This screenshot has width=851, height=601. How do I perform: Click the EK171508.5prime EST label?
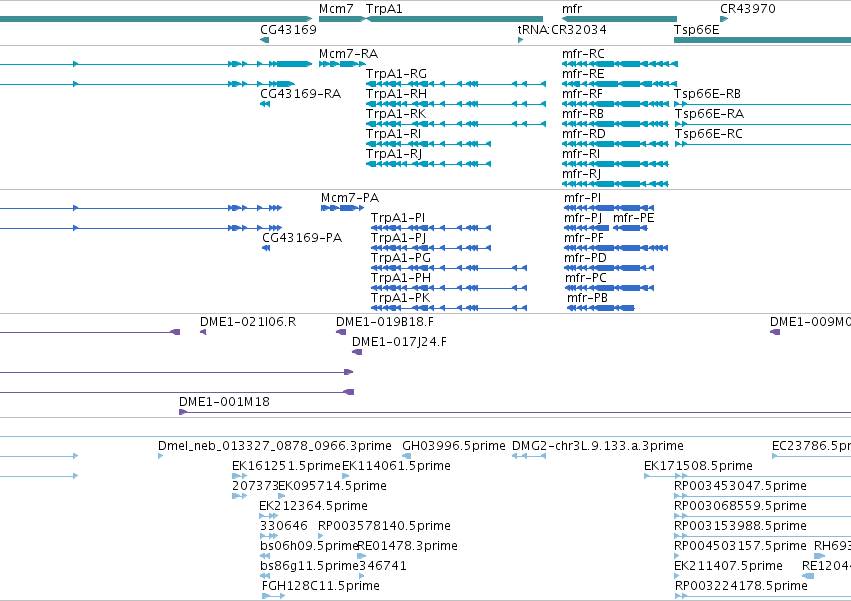[x=698, y=466]
